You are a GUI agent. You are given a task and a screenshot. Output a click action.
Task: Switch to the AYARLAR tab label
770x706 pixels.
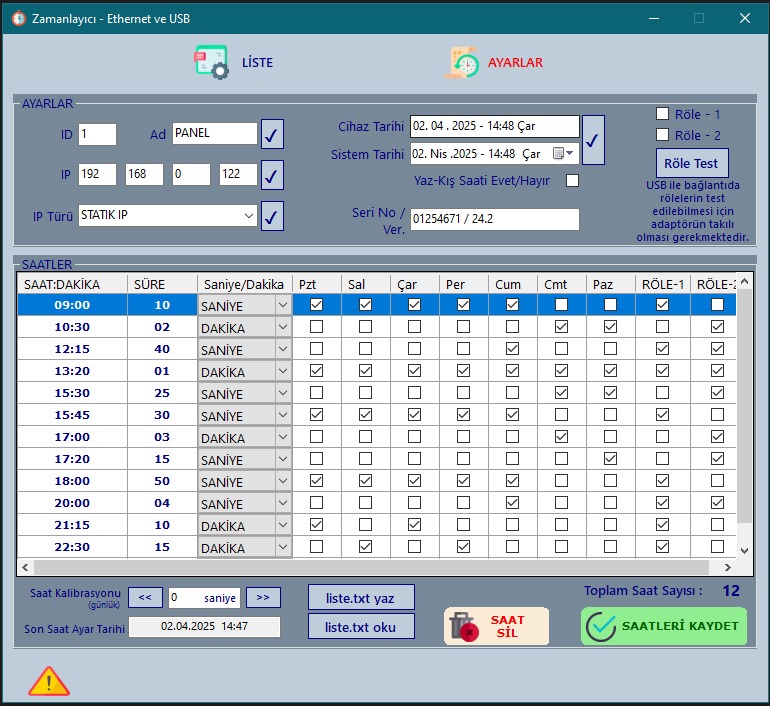(x=515, y=62)
